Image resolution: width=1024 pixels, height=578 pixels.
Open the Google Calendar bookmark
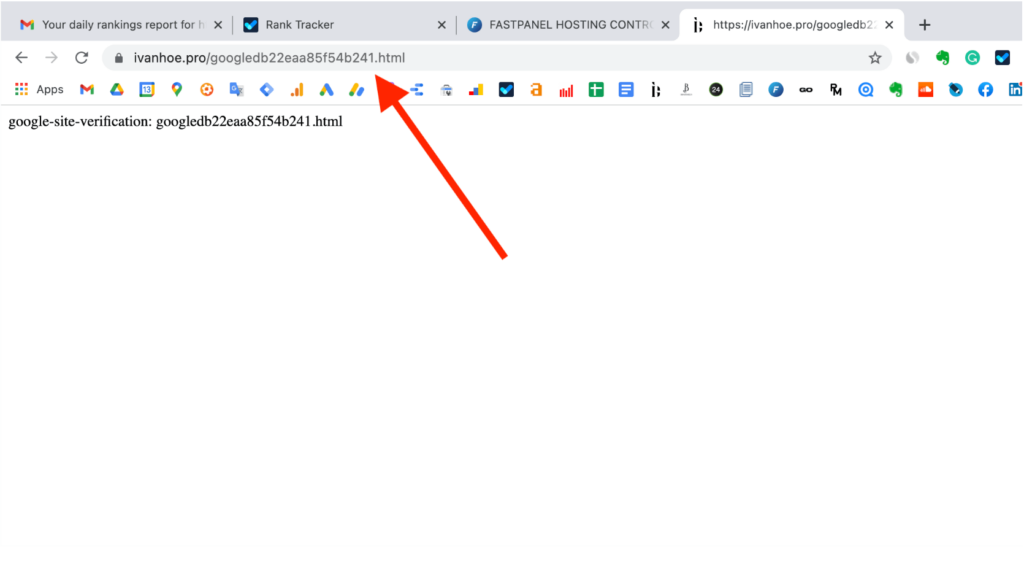point(147,89)
